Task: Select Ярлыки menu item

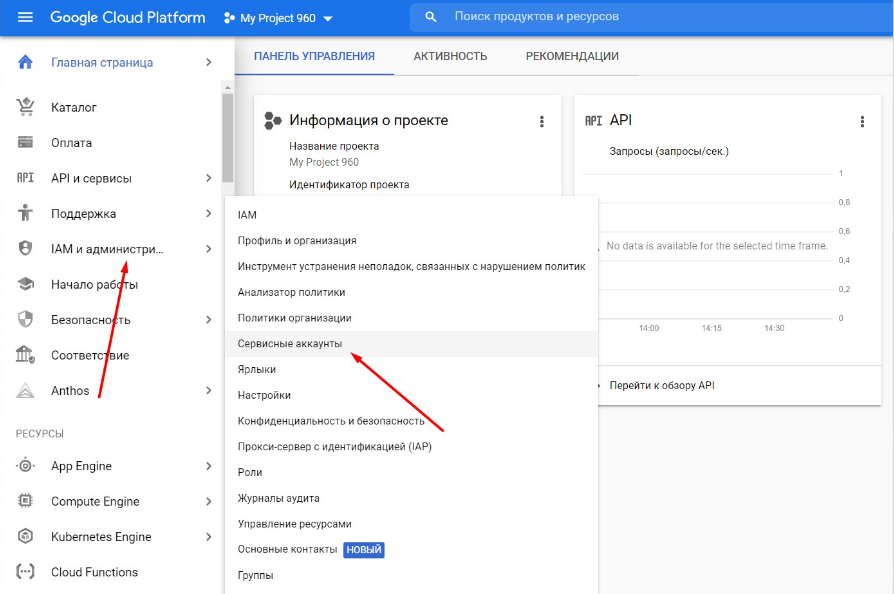Action: tap(411, 369)
